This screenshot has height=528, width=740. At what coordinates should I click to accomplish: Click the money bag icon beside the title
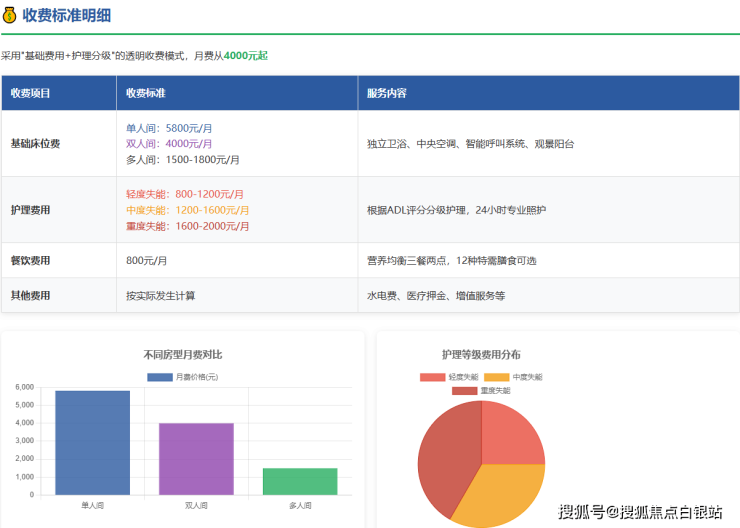tap(9, 15)
